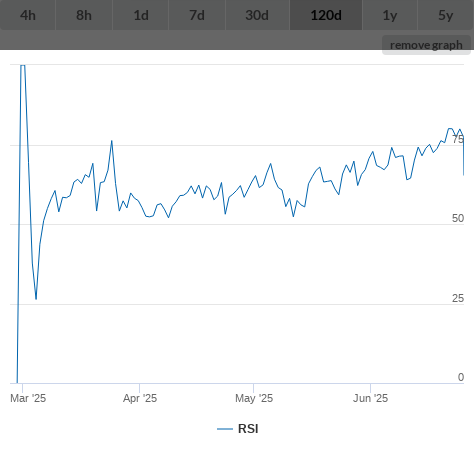474x455 pixels.
Task: Click the Jun '25 axis label
Action: [x=371, y=398]
